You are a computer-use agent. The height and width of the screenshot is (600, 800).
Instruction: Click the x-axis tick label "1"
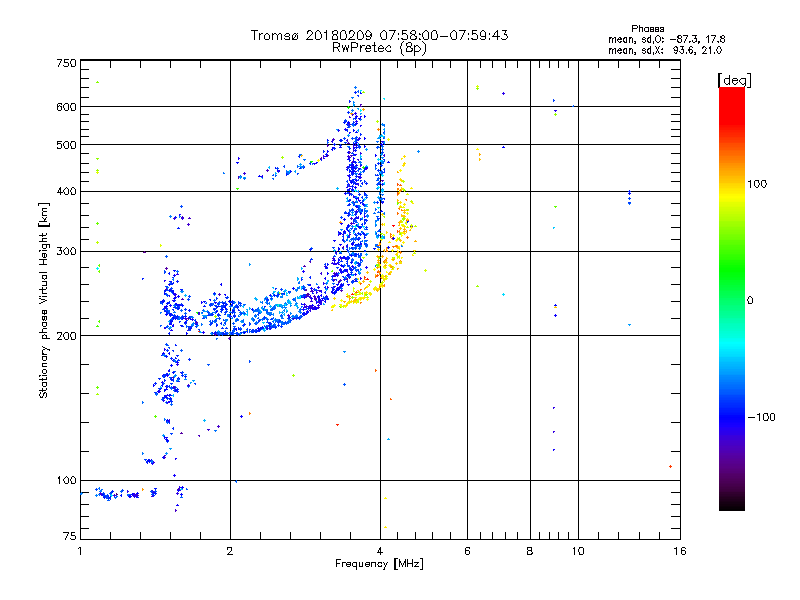80,551
